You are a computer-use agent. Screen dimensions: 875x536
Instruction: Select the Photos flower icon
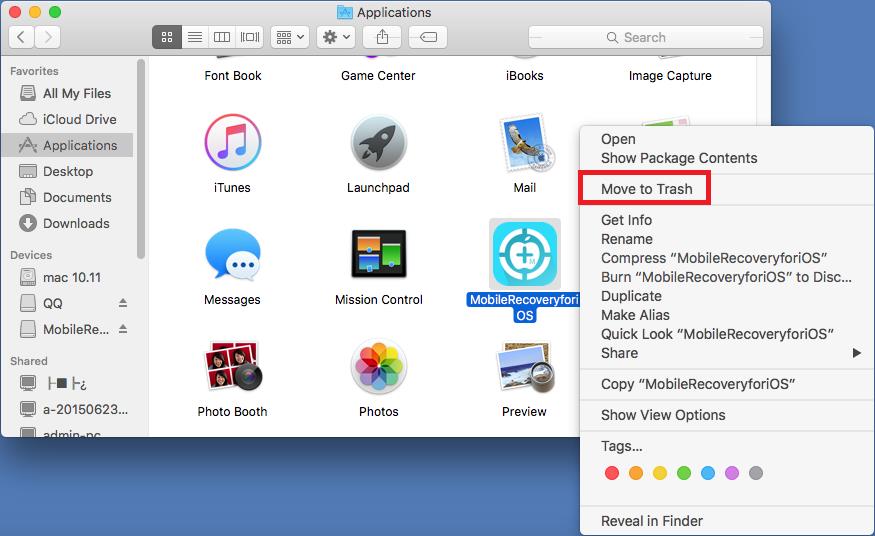(x=378, y=366)
